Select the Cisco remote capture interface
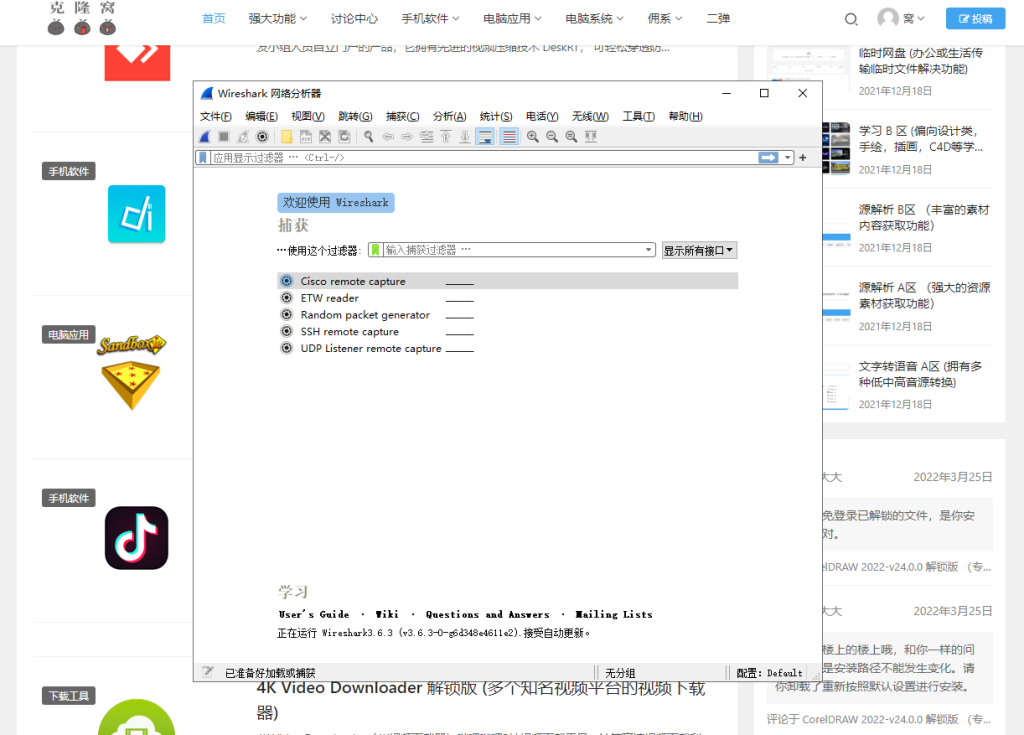The height and width of the screenshot is (735, 1024). point(507,281)
